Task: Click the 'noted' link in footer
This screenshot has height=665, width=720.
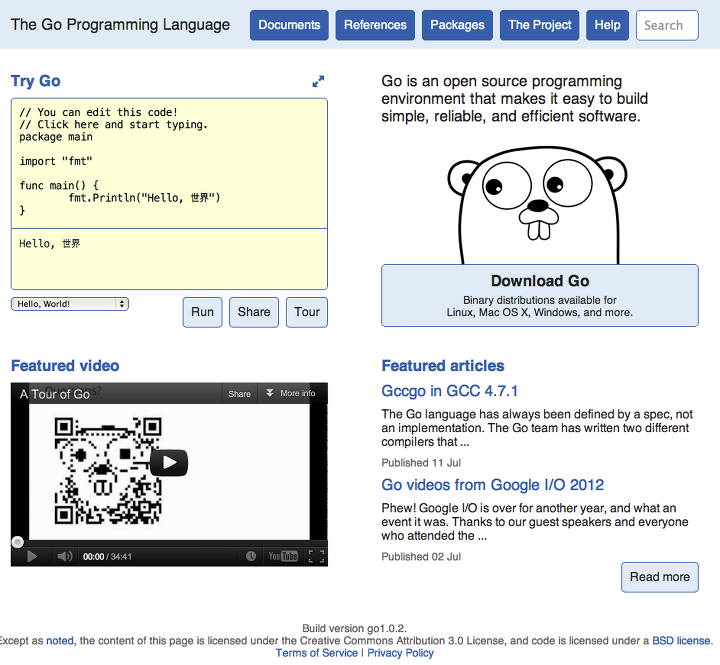Action: [60, 641]
